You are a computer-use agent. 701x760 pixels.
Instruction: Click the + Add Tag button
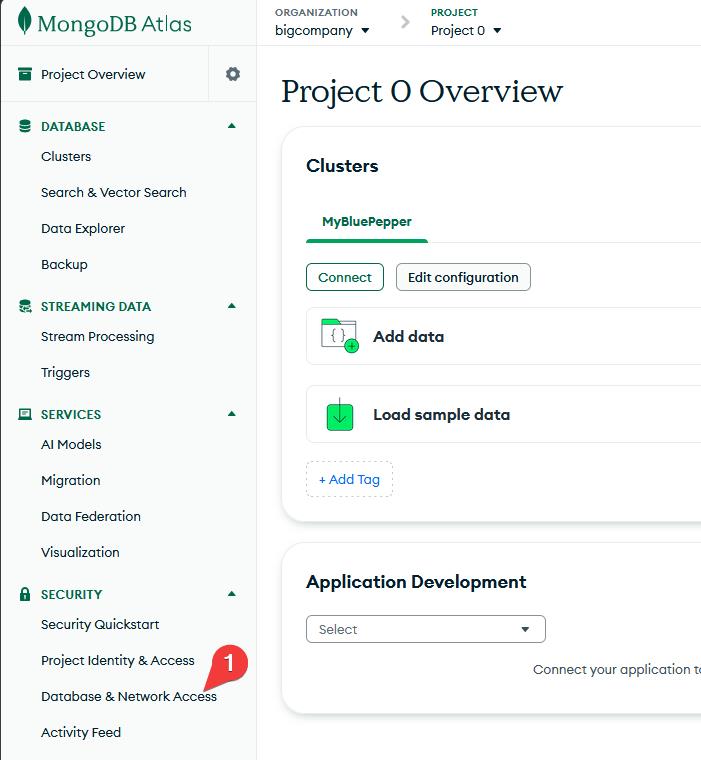point(349,479)
